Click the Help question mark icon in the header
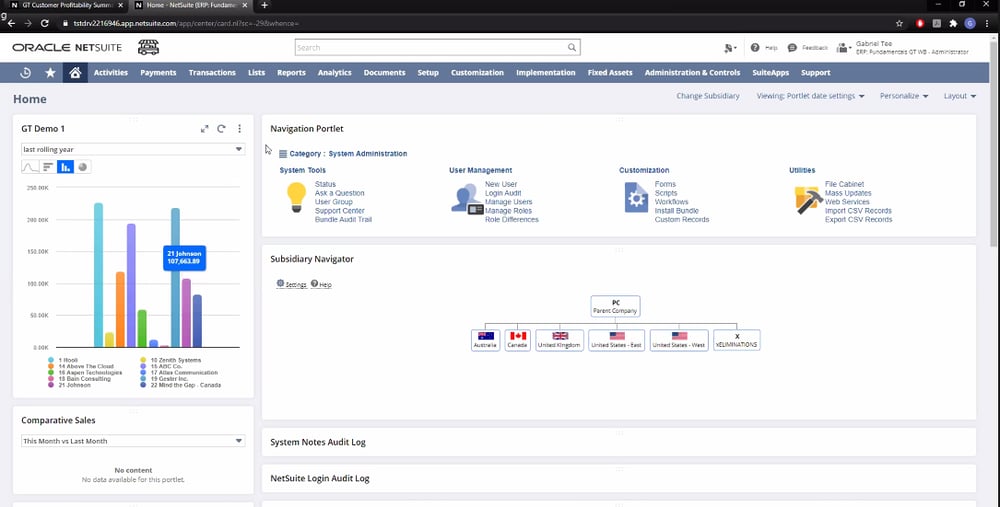 (x=755, y=48)
